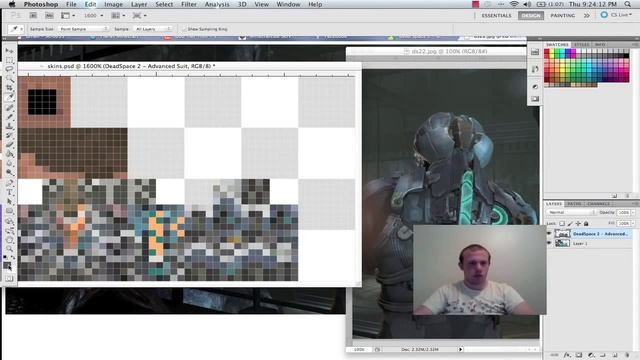Select the Crop tool
Image resolution: width=640 pixels, height=360 pixels.
coord(9,88)
